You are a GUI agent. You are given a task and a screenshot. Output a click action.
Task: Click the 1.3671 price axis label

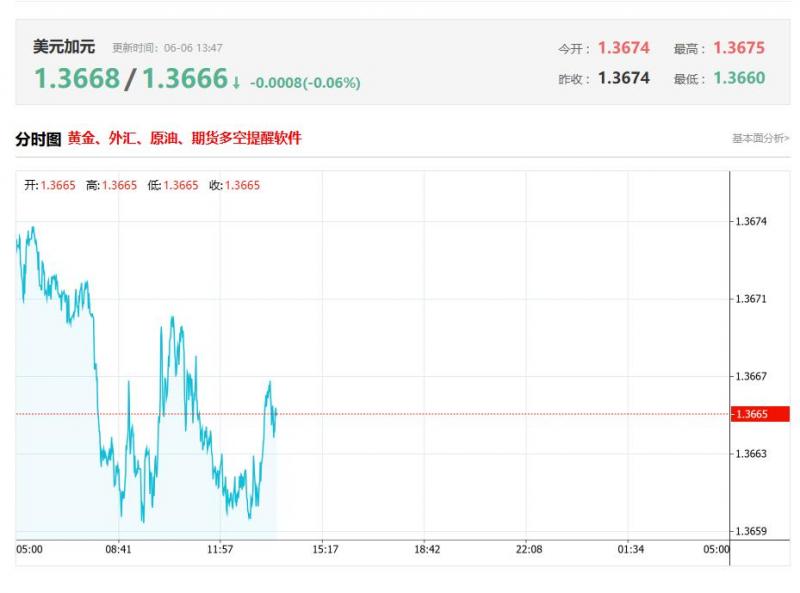point(751,299)
